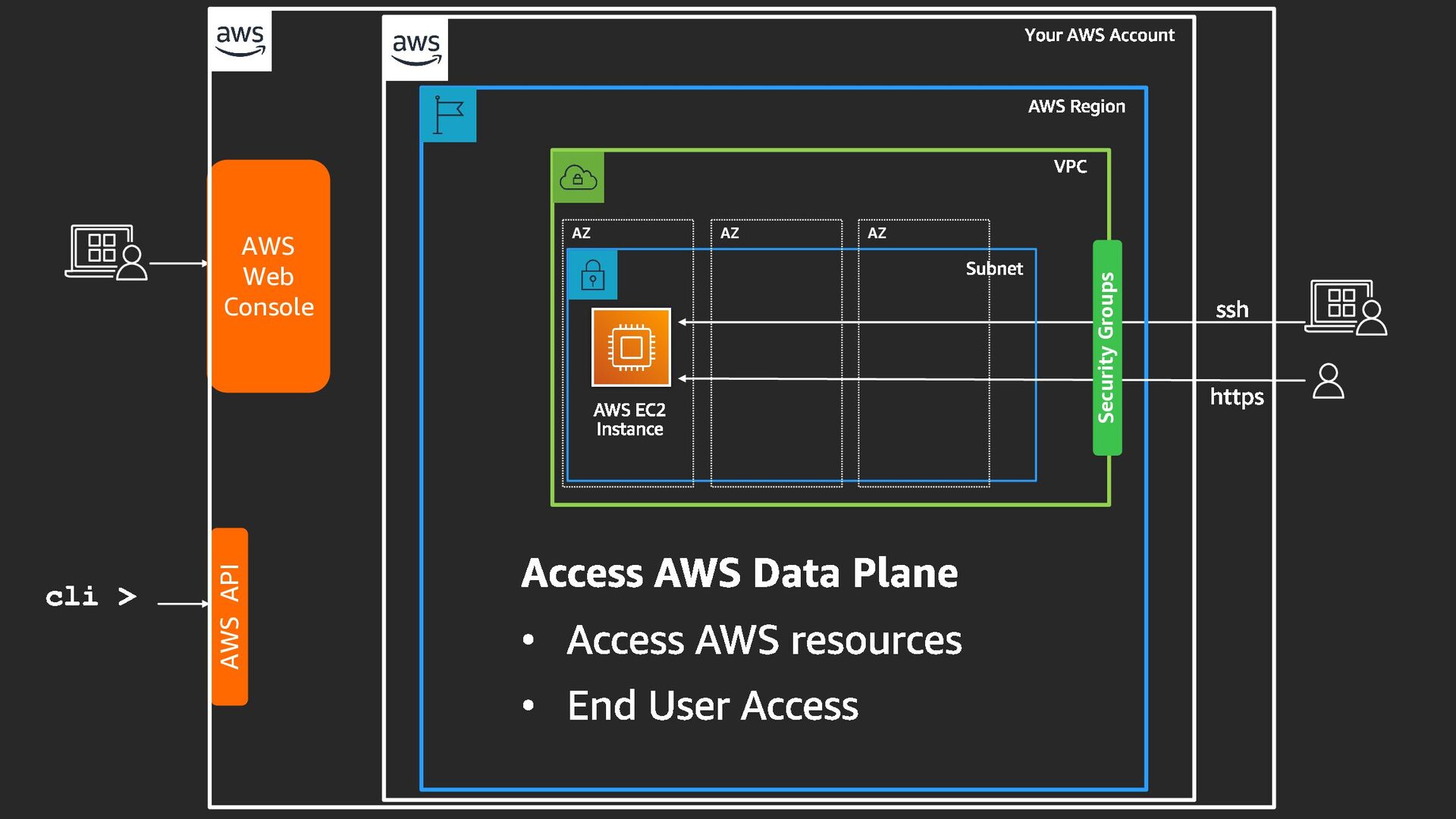The height and width of the screenshot is (819, 1456).
Task: Click the console user laptop icon on left
Action: pos(106,253)
